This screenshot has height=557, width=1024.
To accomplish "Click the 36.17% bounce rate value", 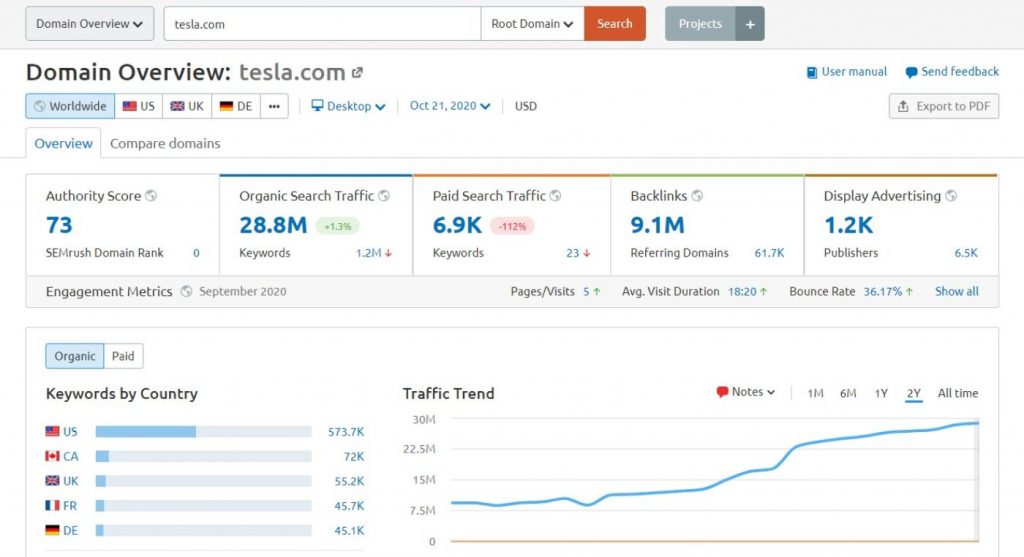I will click(882, 291).
